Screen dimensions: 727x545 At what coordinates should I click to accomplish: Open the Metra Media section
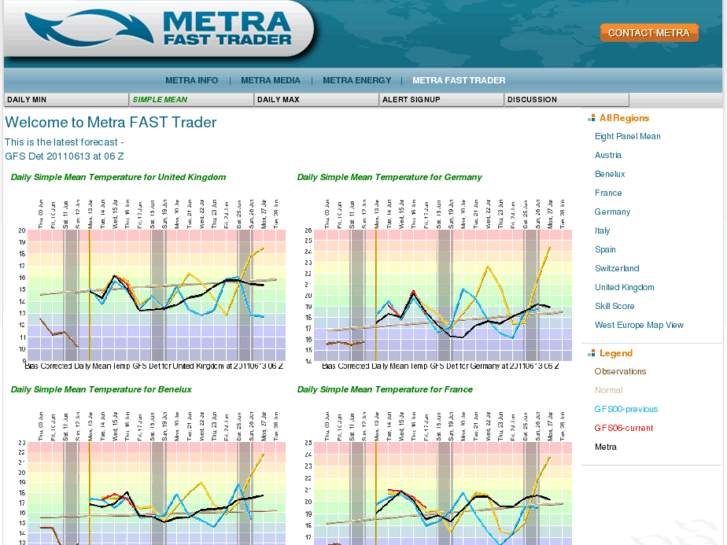[x=270, y=80]
